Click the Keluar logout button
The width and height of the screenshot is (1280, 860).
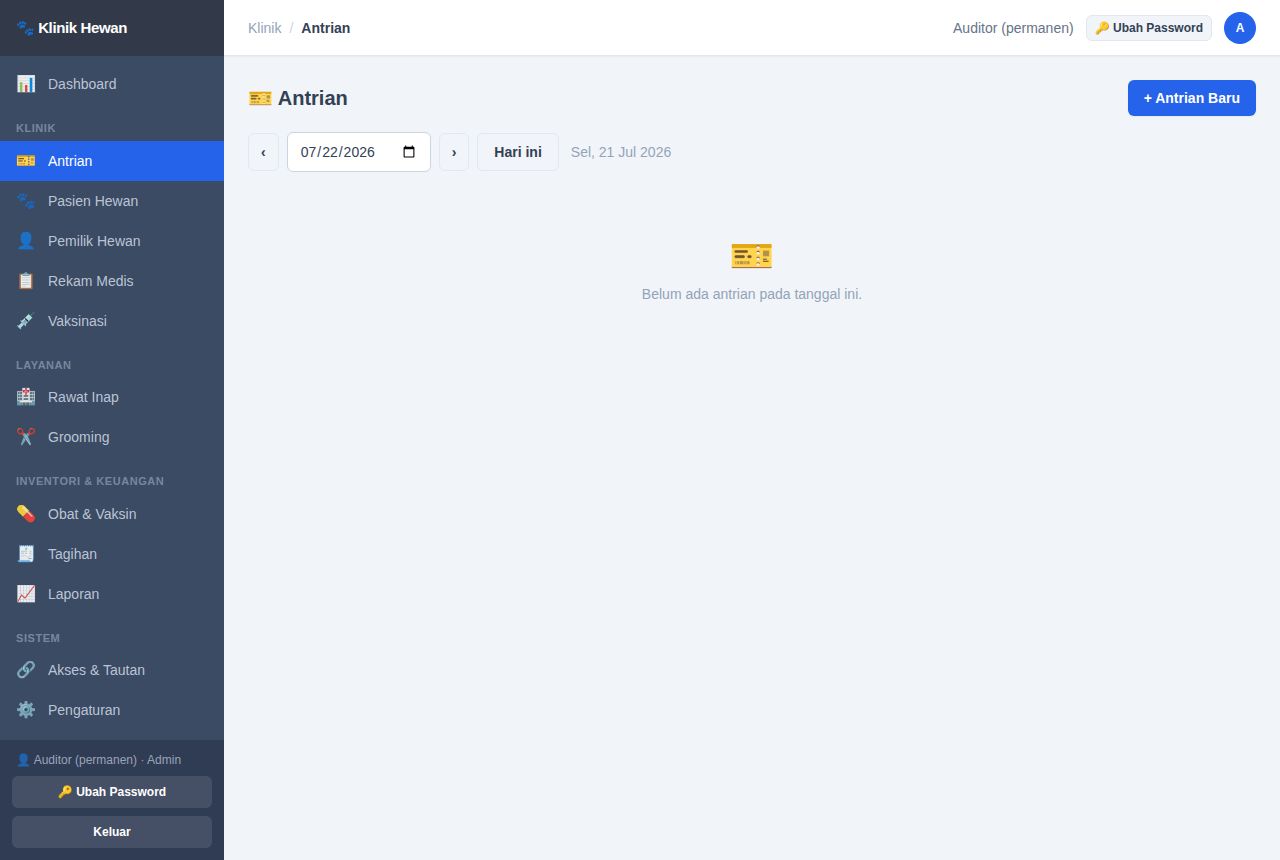(112, 832)
